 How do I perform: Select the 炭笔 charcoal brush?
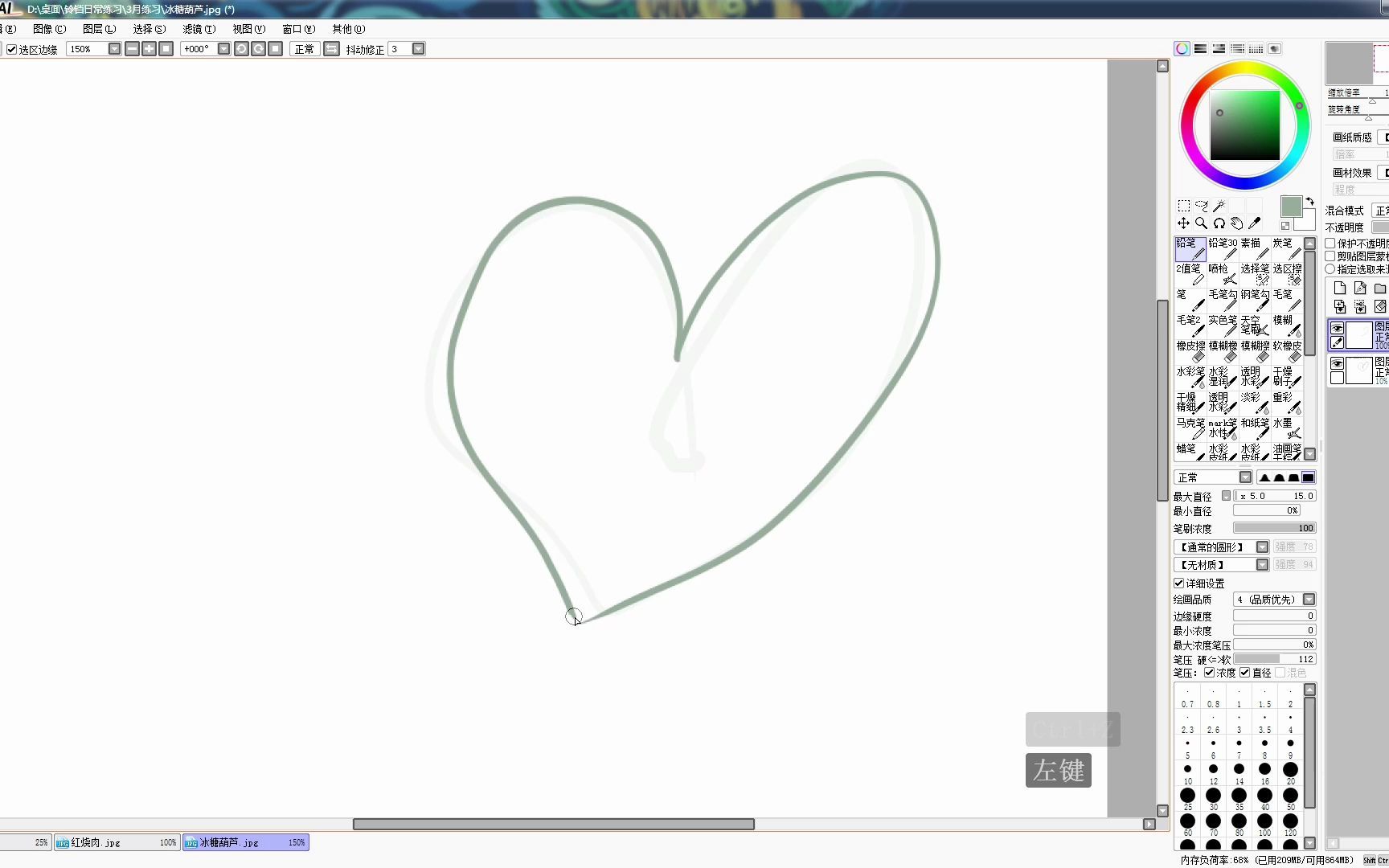(x=1287, y=249)
